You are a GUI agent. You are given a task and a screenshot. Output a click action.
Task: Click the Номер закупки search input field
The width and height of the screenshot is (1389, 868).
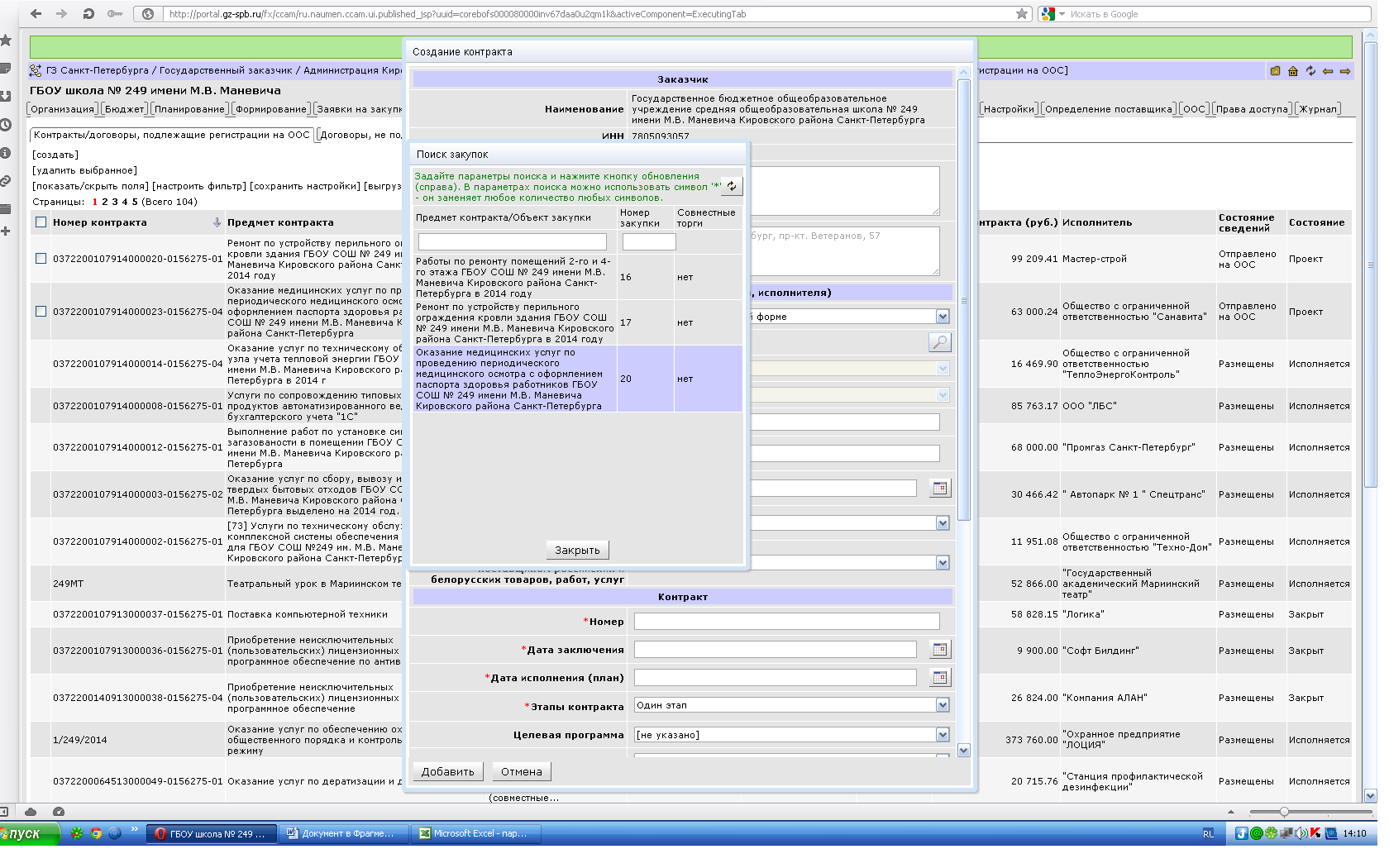pyautogui.click(x=649, y=241)
